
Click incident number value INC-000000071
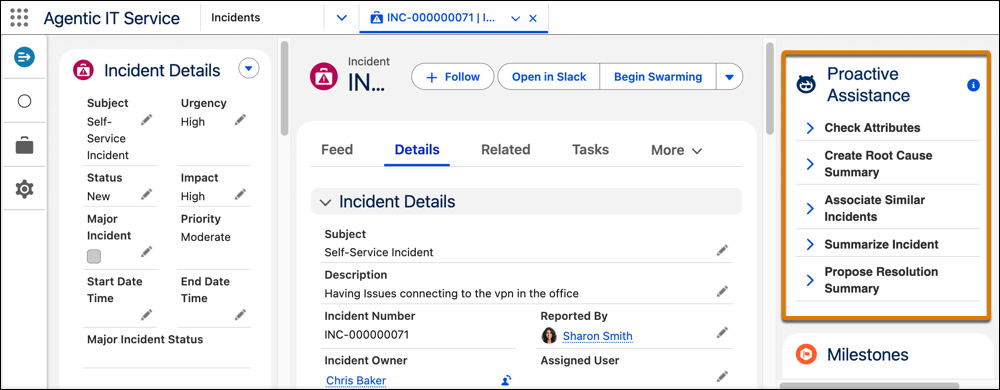(367, 335)
